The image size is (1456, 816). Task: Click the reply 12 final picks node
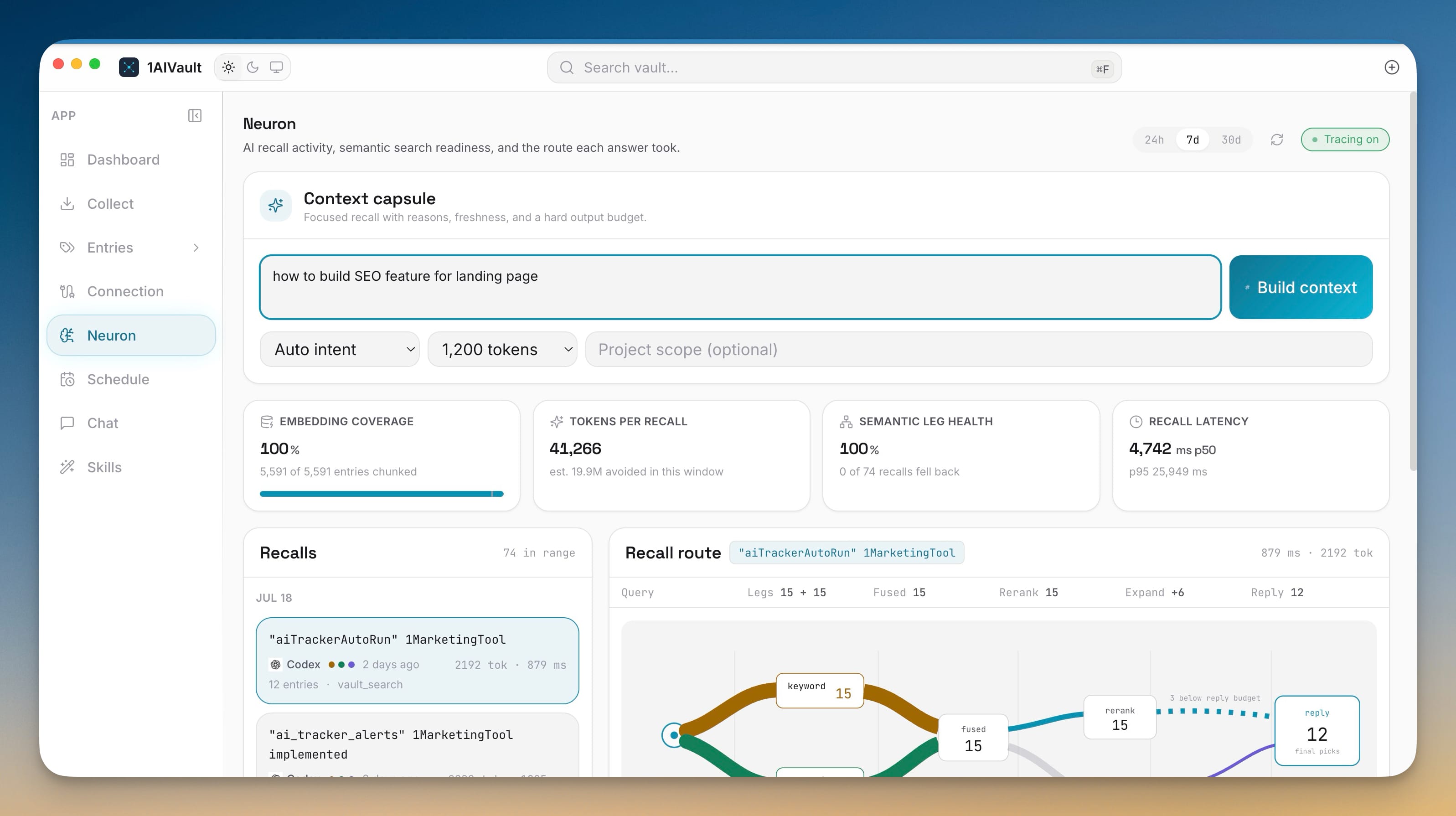click(x=1317, y=731)
